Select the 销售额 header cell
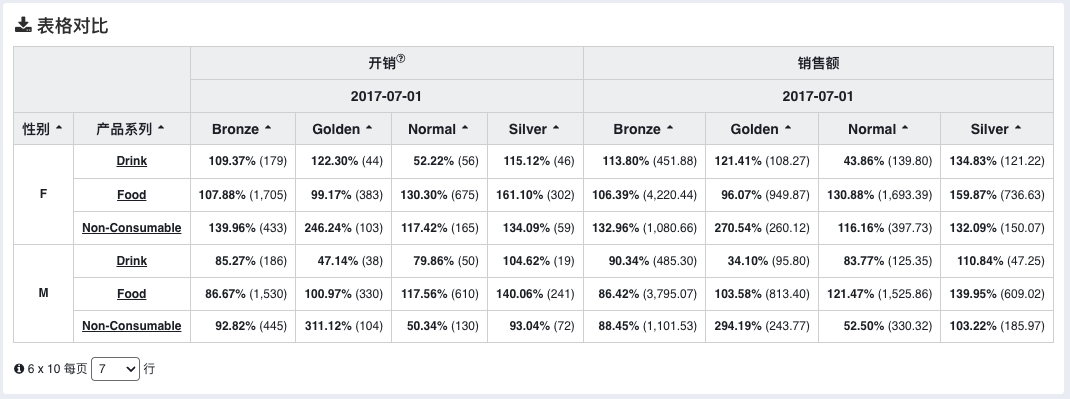This screenshot has width=1070, height=399. (818, 63)
